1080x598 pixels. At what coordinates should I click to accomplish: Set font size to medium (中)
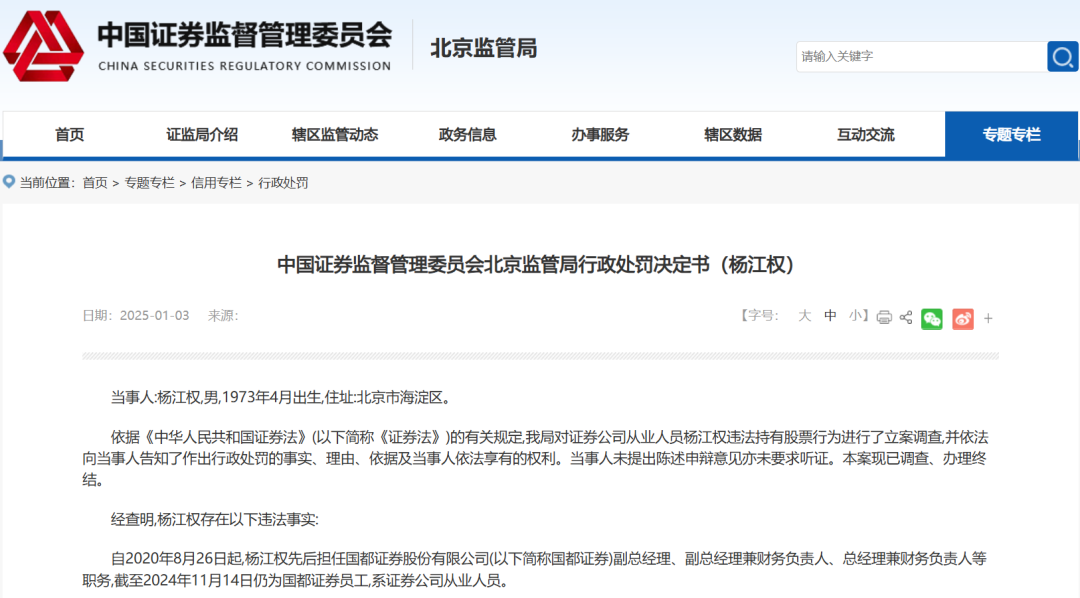[x=830, y=316]
